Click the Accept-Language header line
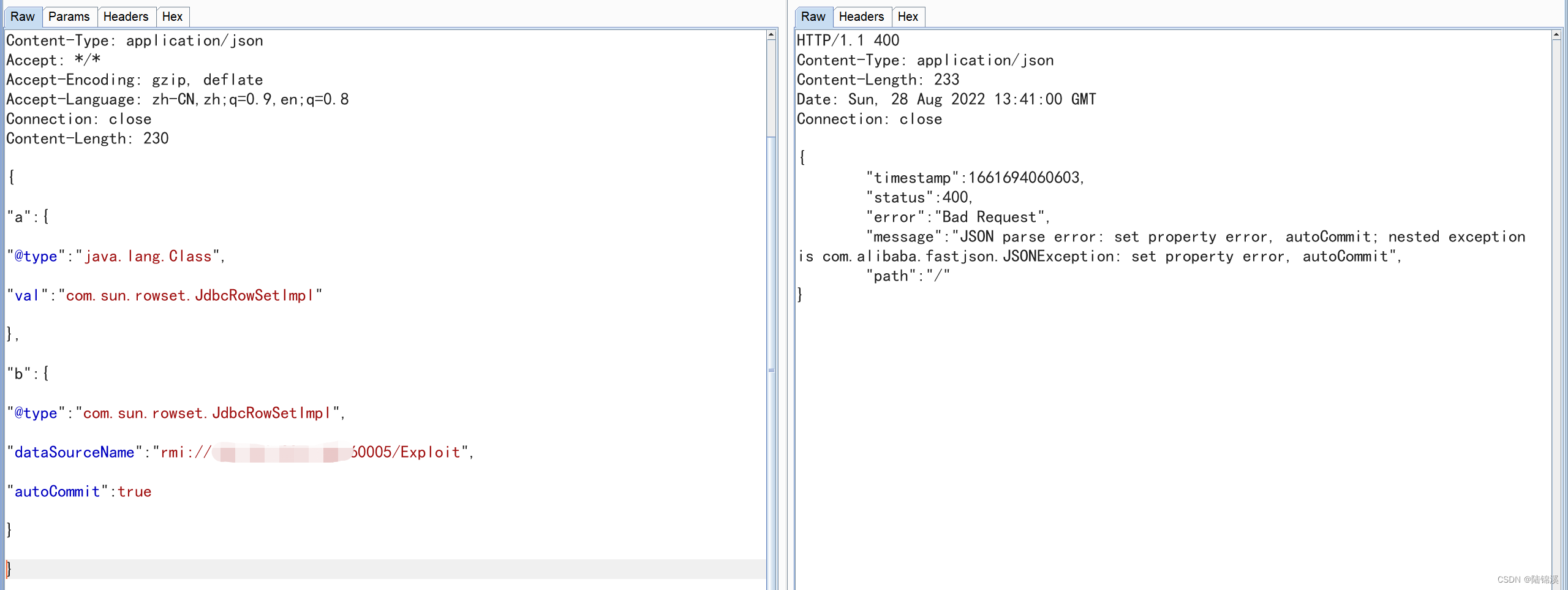Viewport: 1568px width, 590px height. (178, 99)
